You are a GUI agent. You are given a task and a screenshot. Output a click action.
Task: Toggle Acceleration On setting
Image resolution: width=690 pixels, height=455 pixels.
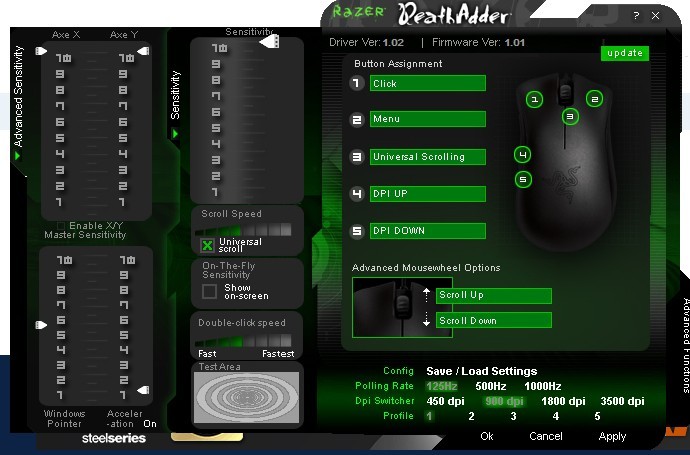[x=150, y=424]
